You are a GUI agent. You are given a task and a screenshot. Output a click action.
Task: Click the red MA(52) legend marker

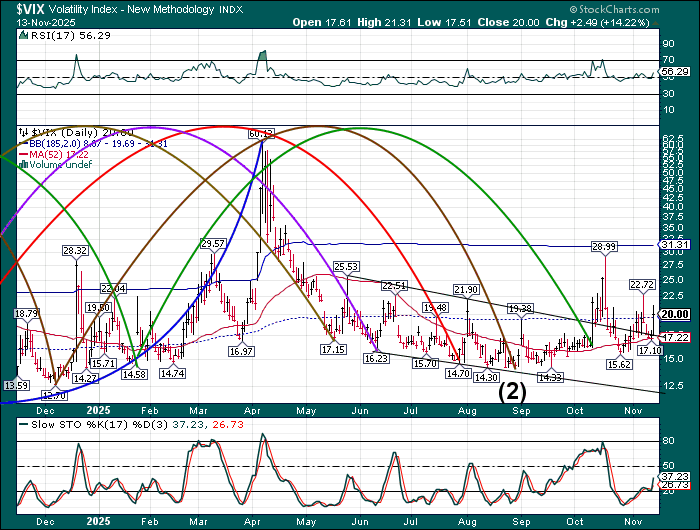click(22, 156)
